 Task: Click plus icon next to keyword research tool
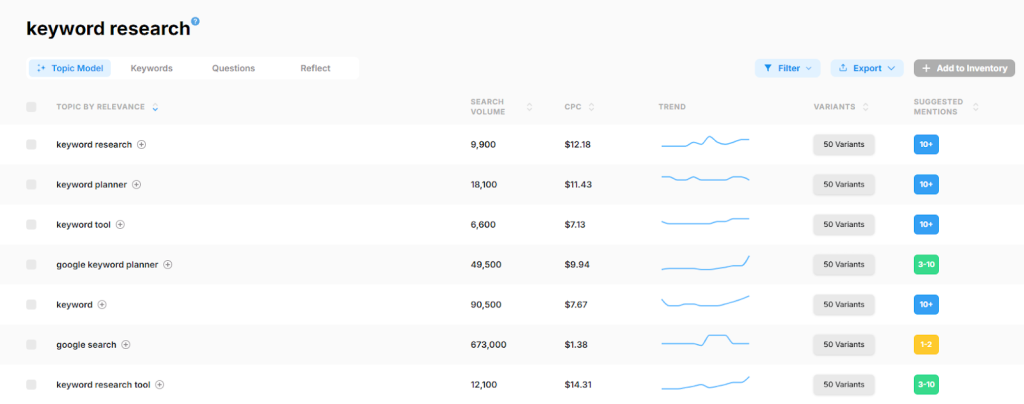pos(160,384)
